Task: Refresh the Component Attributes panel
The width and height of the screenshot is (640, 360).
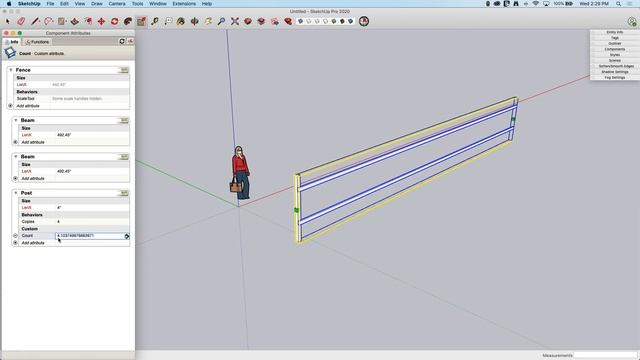Action: point(122,42)
